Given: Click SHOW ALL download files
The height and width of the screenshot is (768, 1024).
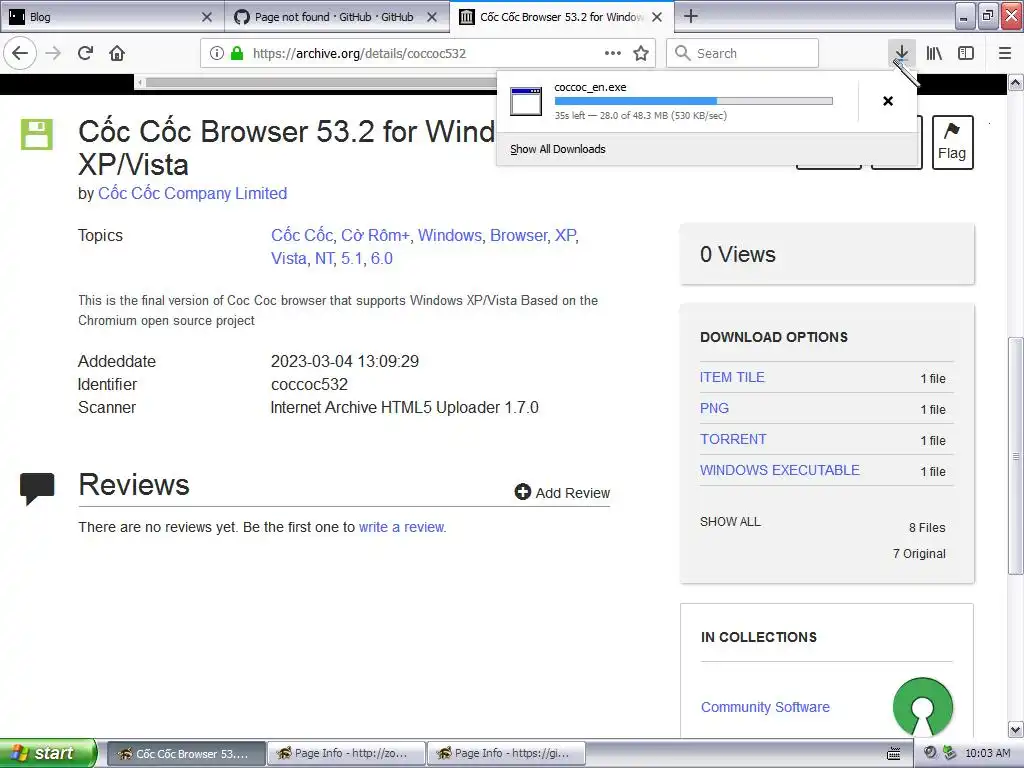Looking at the screenshot, I should (730, 522).
